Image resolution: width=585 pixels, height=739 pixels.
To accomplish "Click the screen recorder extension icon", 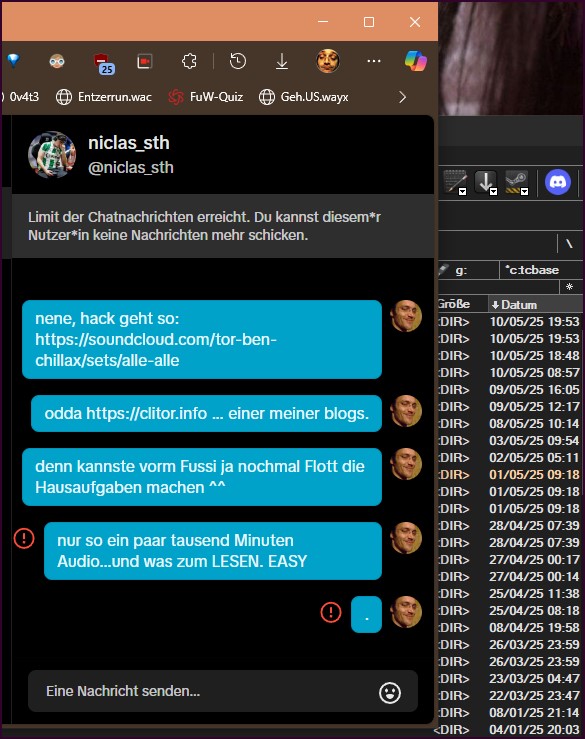I will 145,61.
